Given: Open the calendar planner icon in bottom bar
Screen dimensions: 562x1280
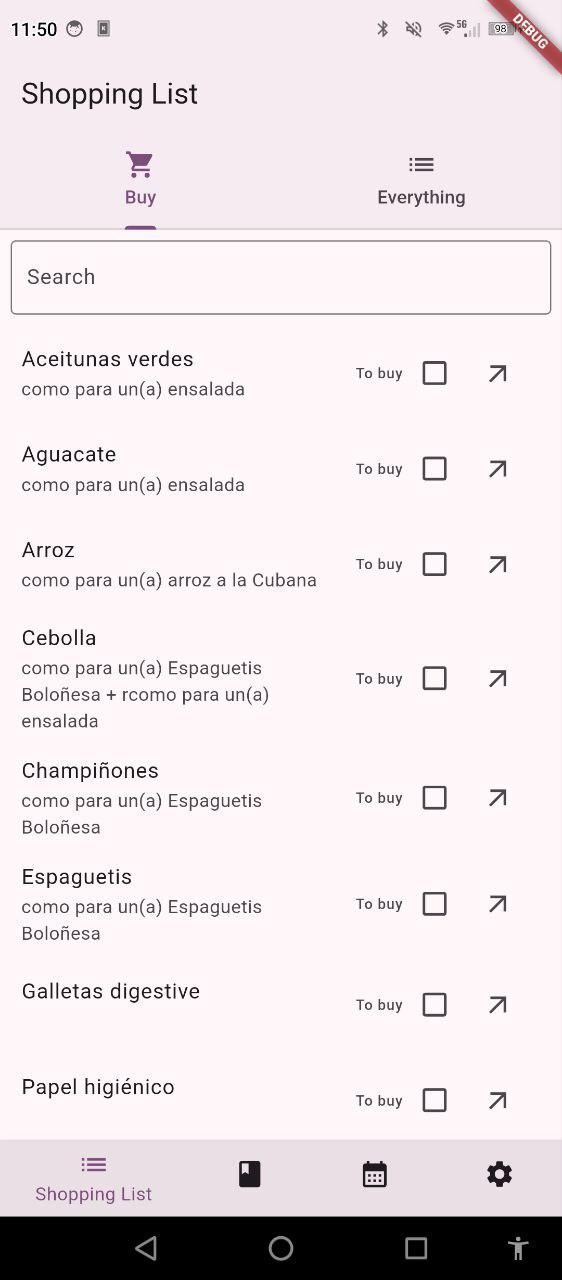Looking at the screenshot, I should coord(375,1174).
